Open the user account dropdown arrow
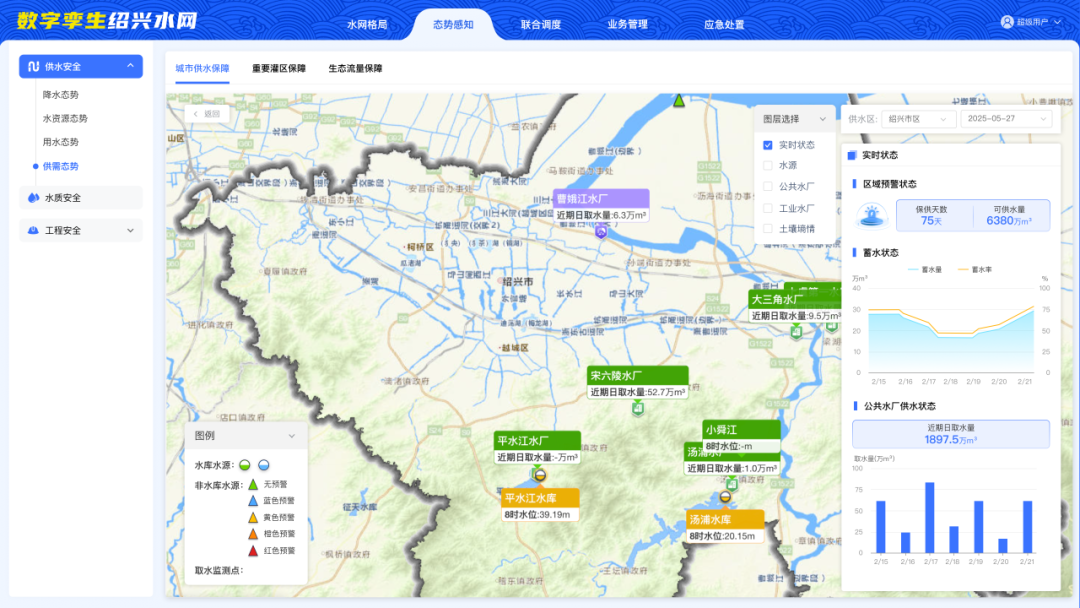This screenshot has height=608, width=1080. click(x=1058, y=22)
